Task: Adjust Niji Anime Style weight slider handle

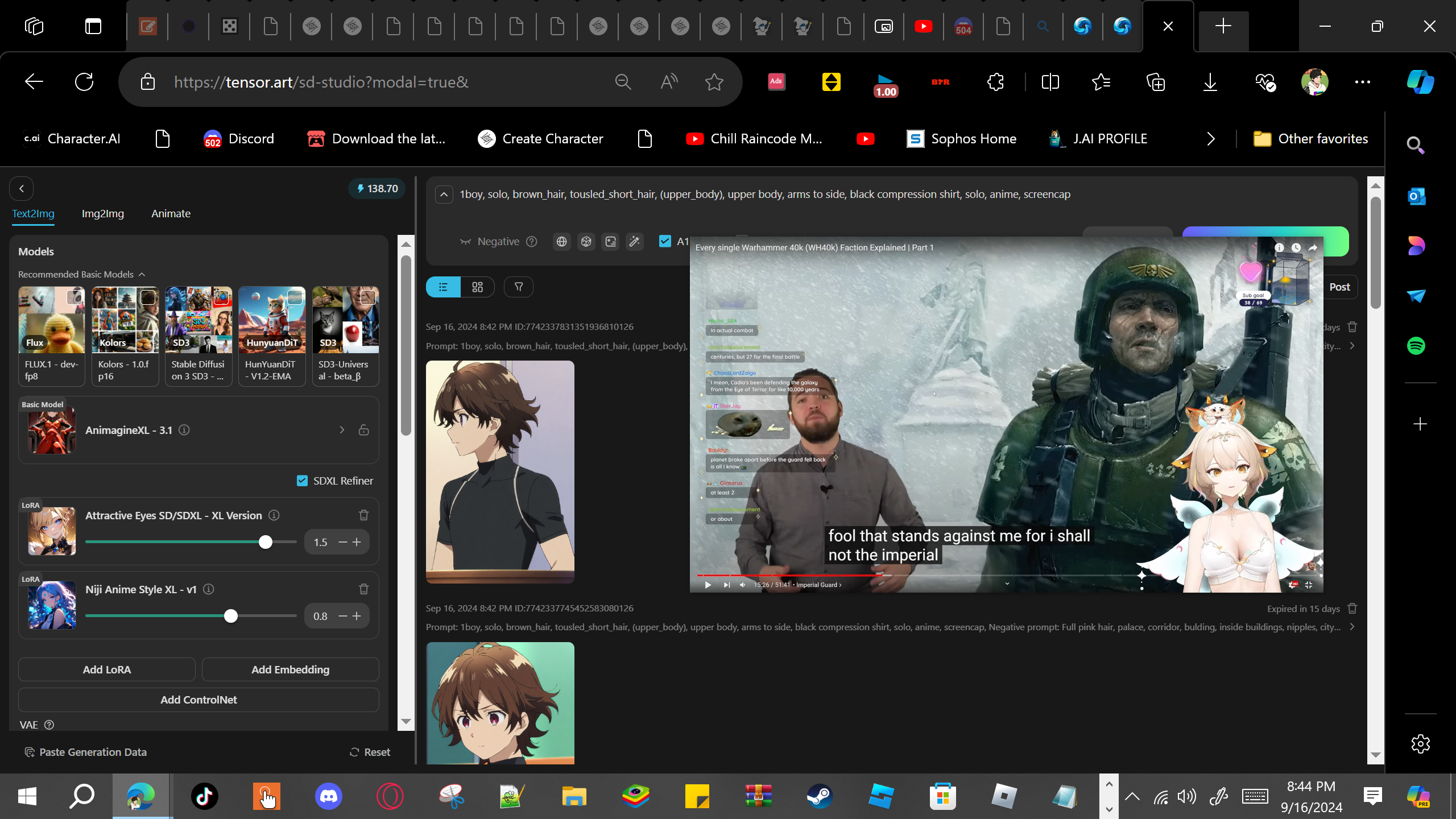Action: coord(231,616)
